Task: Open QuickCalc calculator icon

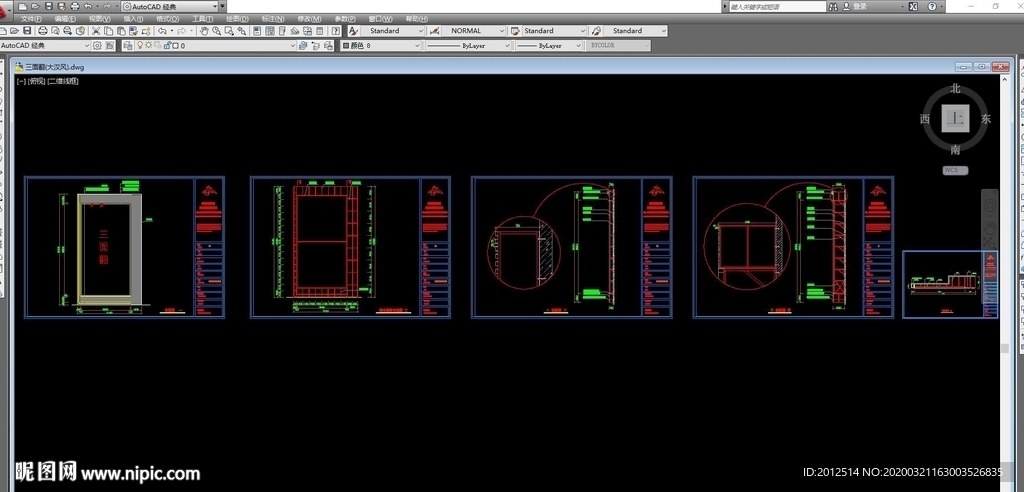Action: [319, 31]
